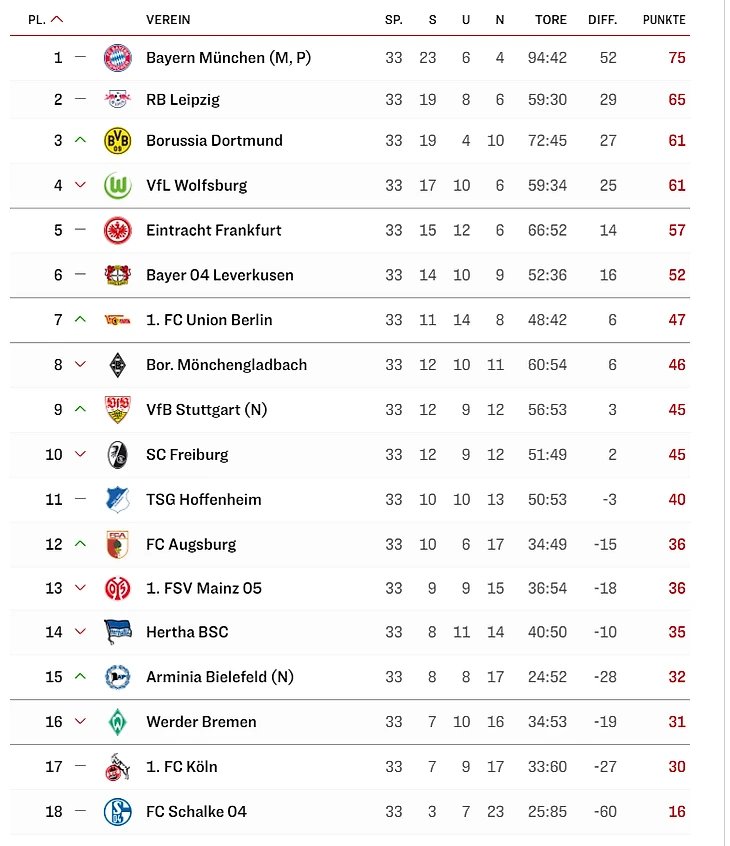
Task: Click the VfB Stuttgart crest
Action: 117,409
